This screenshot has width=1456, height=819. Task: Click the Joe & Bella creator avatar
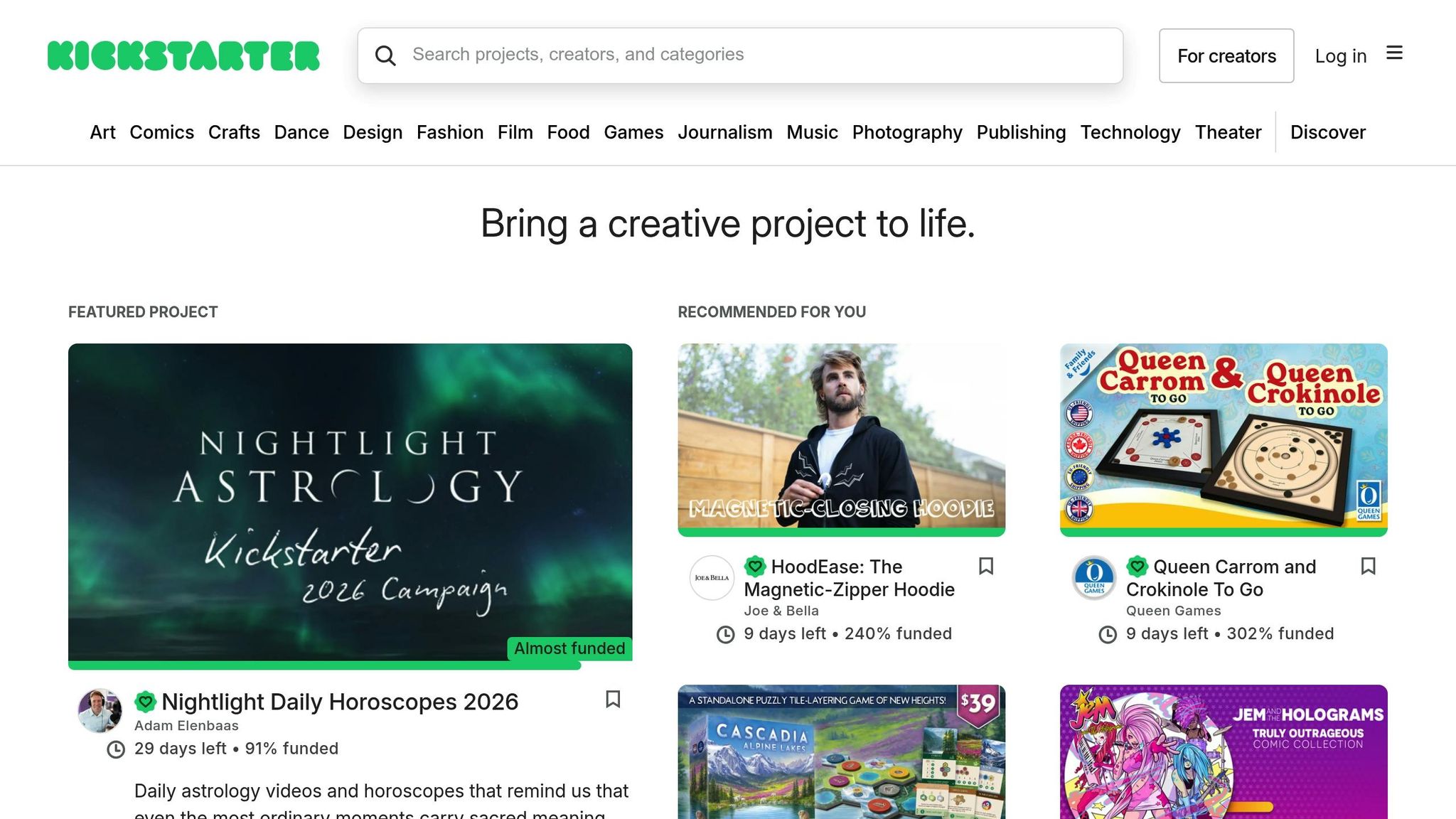[x=711, y=578]
